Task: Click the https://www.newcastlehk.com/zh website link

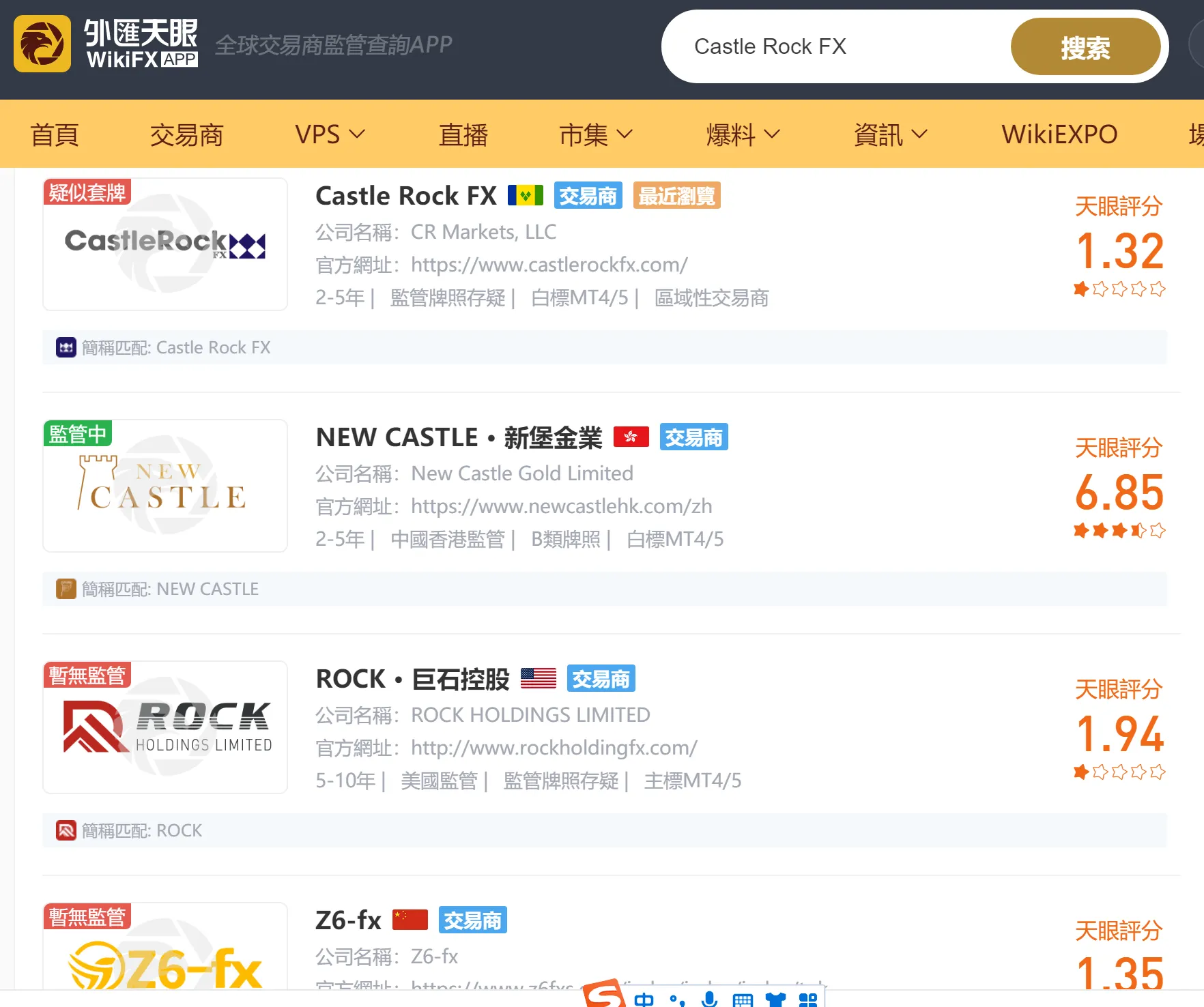Action: click(x=562, y=506)
